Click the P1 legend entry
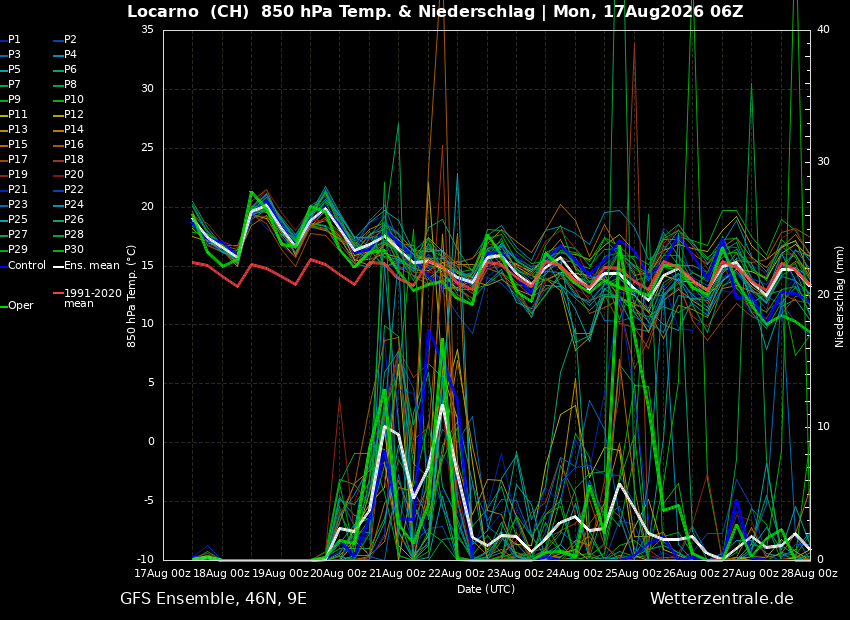Screen dimensions: 850x620 pyautogui.click(x=10, y=40)
